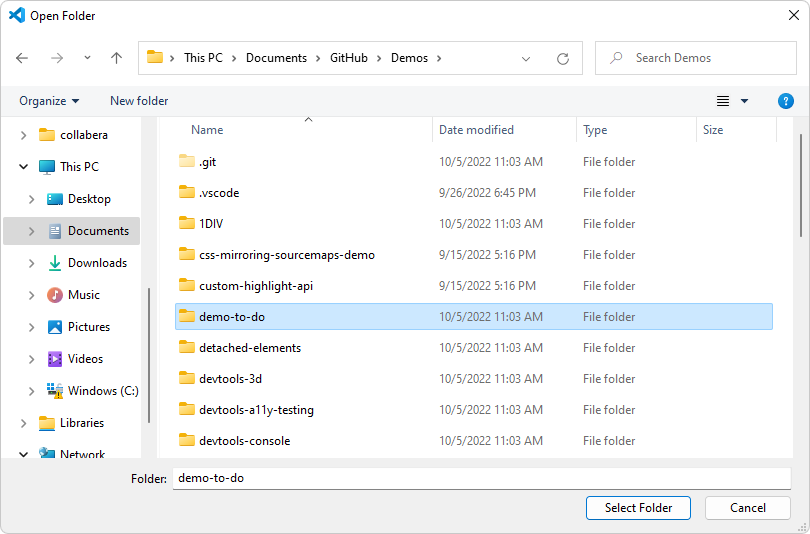Open recent locations dropdown chevron
The image size is (810, 534).
[x=87, y=58]
